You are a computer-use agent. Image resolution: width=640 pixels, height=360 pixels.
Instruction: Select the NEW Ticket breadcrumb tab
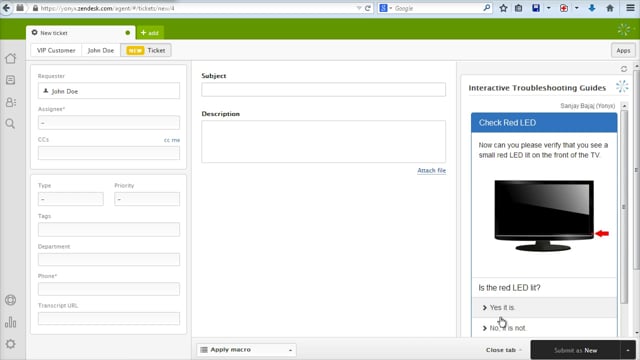click(x=146, y=50)
